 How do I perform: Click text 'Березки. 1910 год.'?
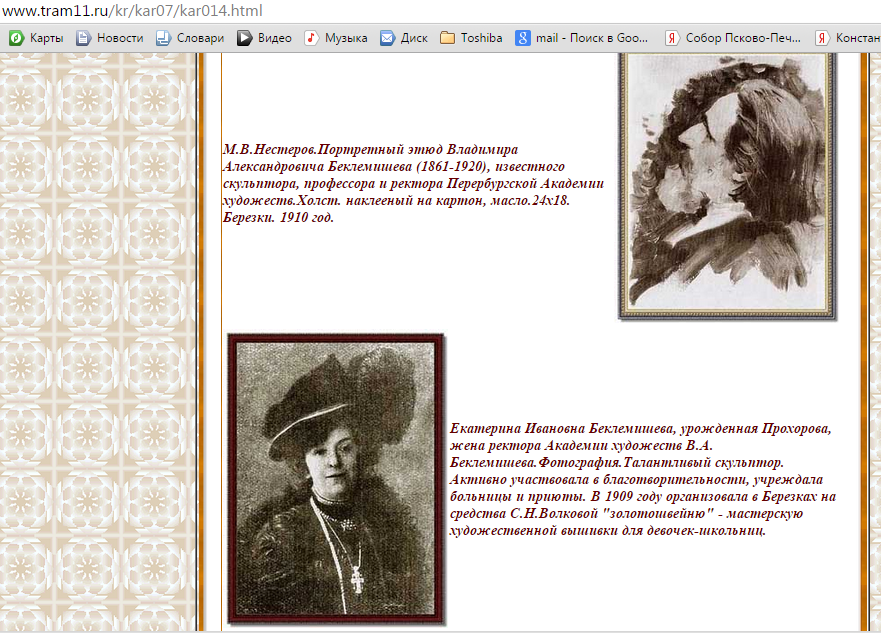tap(278, 217)
